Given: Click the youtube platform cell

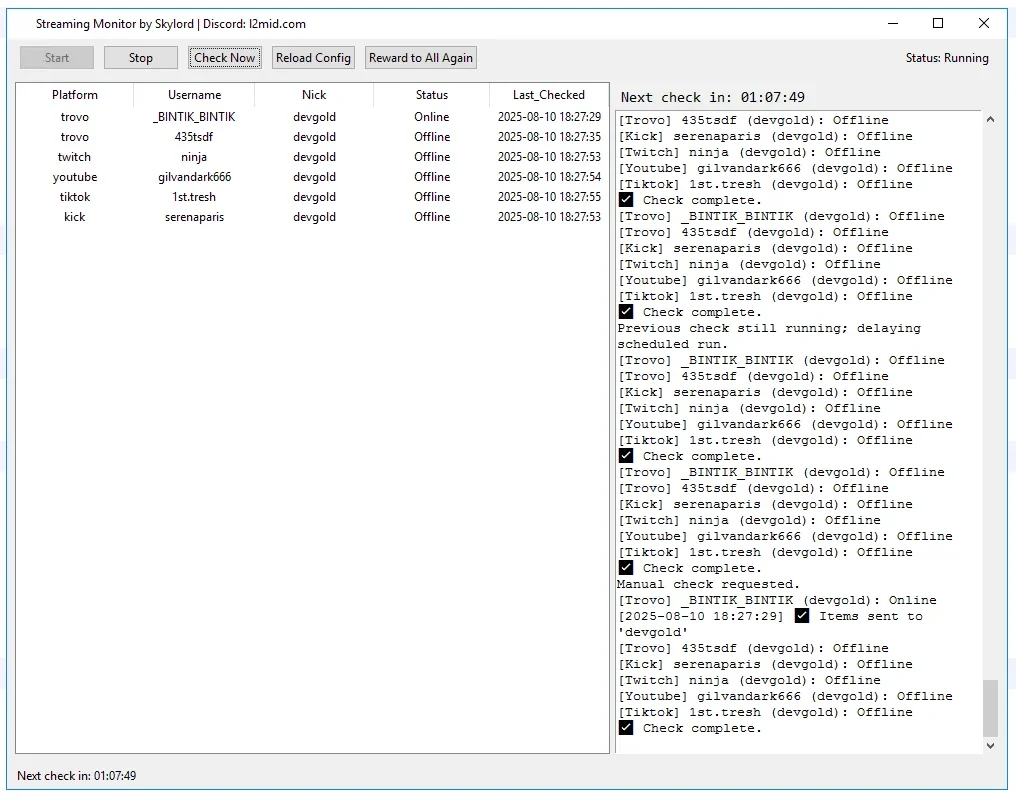Looking at the screenshot, I should tap(75, 177).
